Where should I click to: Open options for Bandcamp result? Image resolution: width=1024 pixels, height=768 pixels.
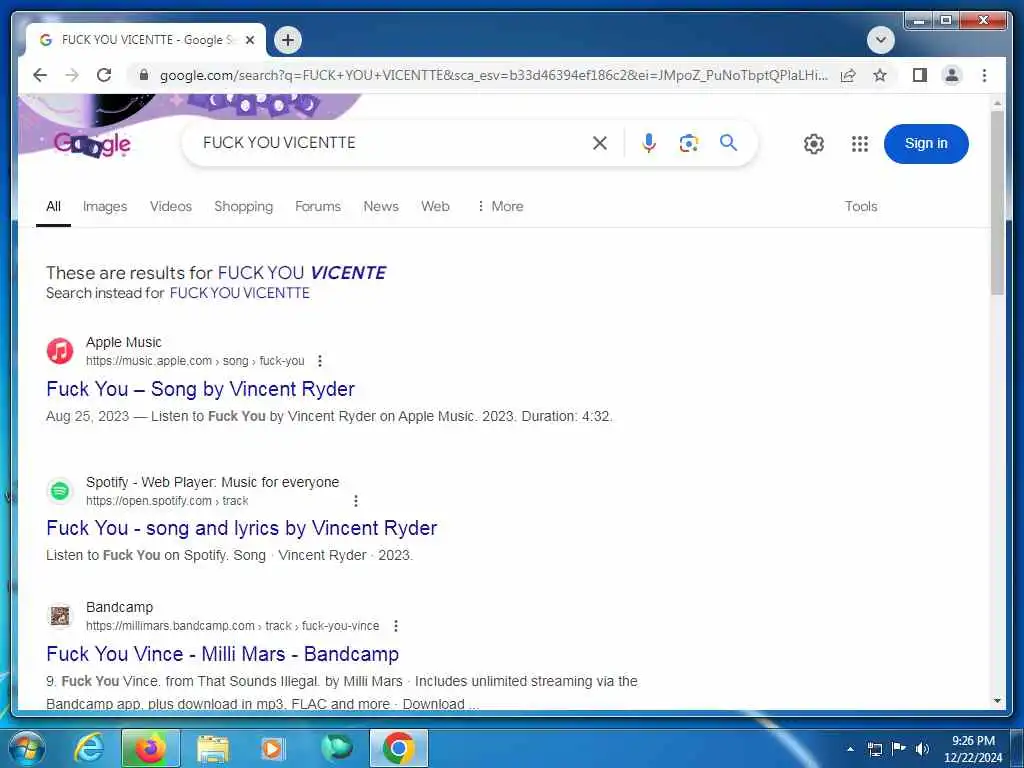396,626
